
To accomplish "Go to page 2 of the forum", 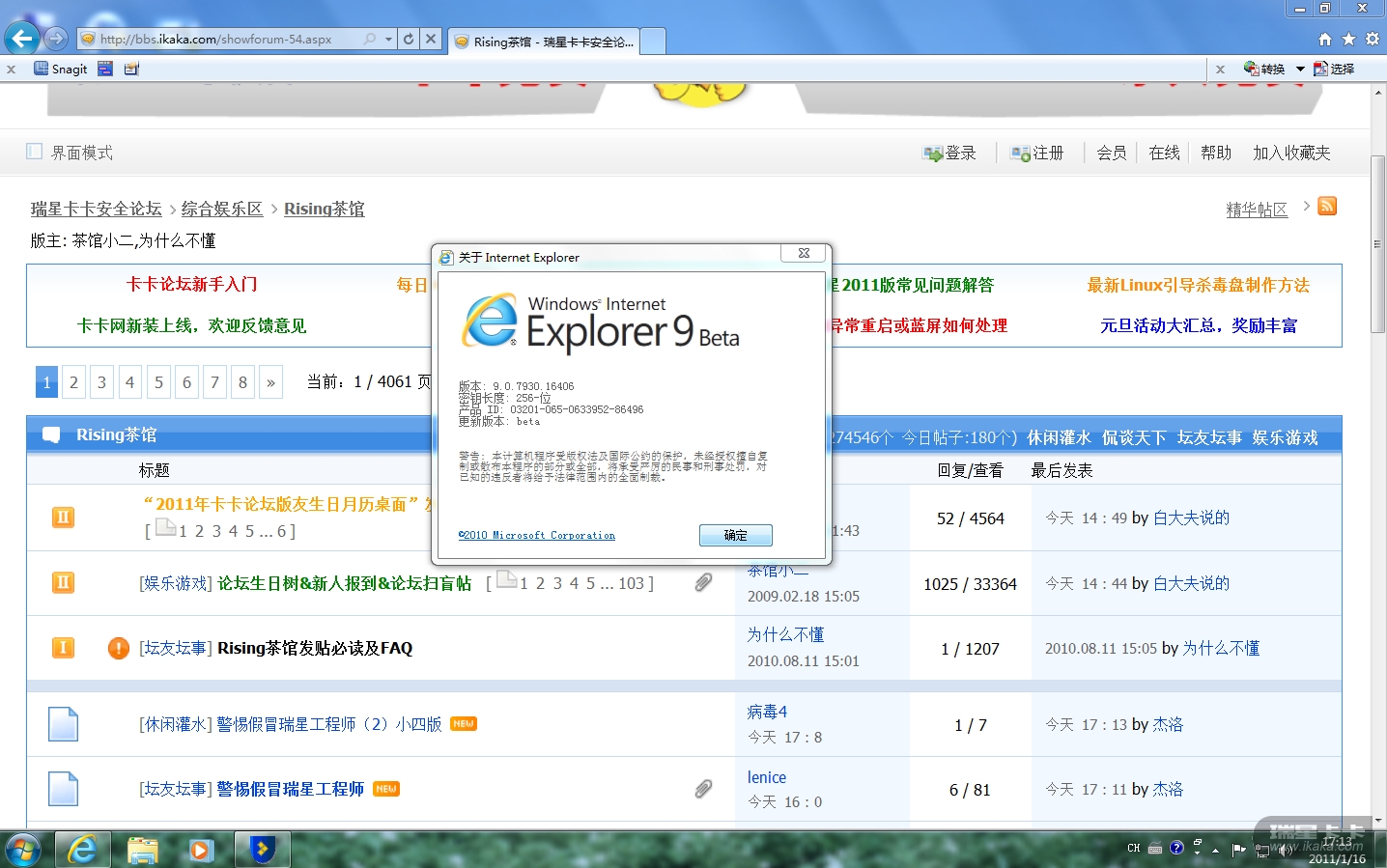I will point(73,382).
